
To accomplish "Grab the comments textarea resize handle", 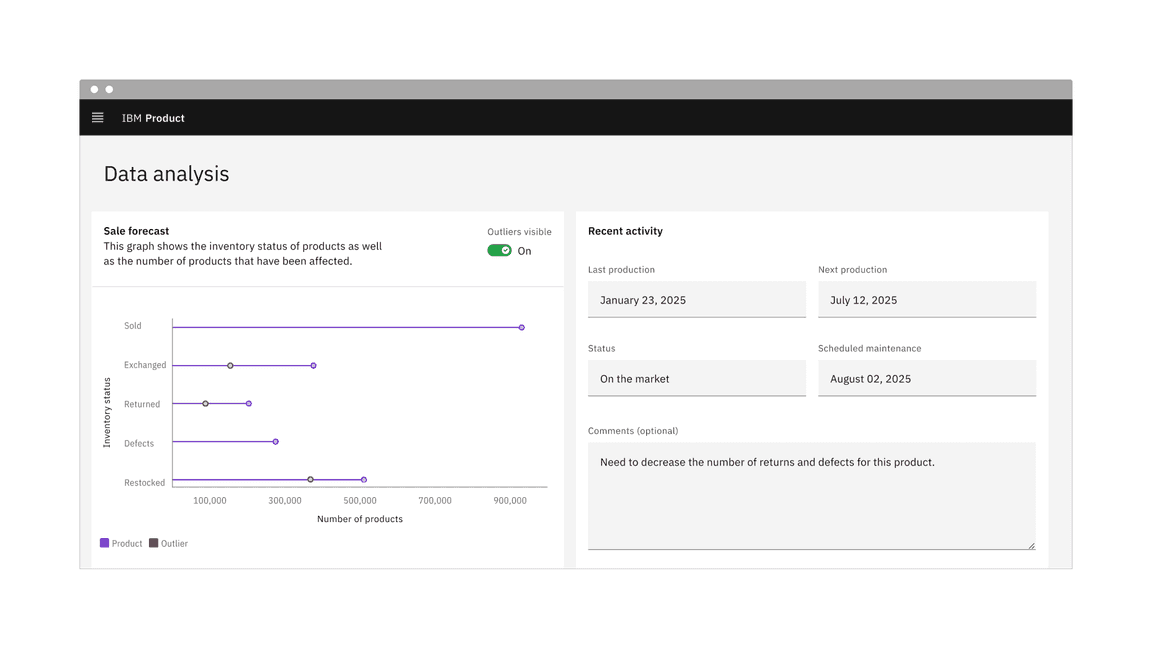I will 1031,545.
